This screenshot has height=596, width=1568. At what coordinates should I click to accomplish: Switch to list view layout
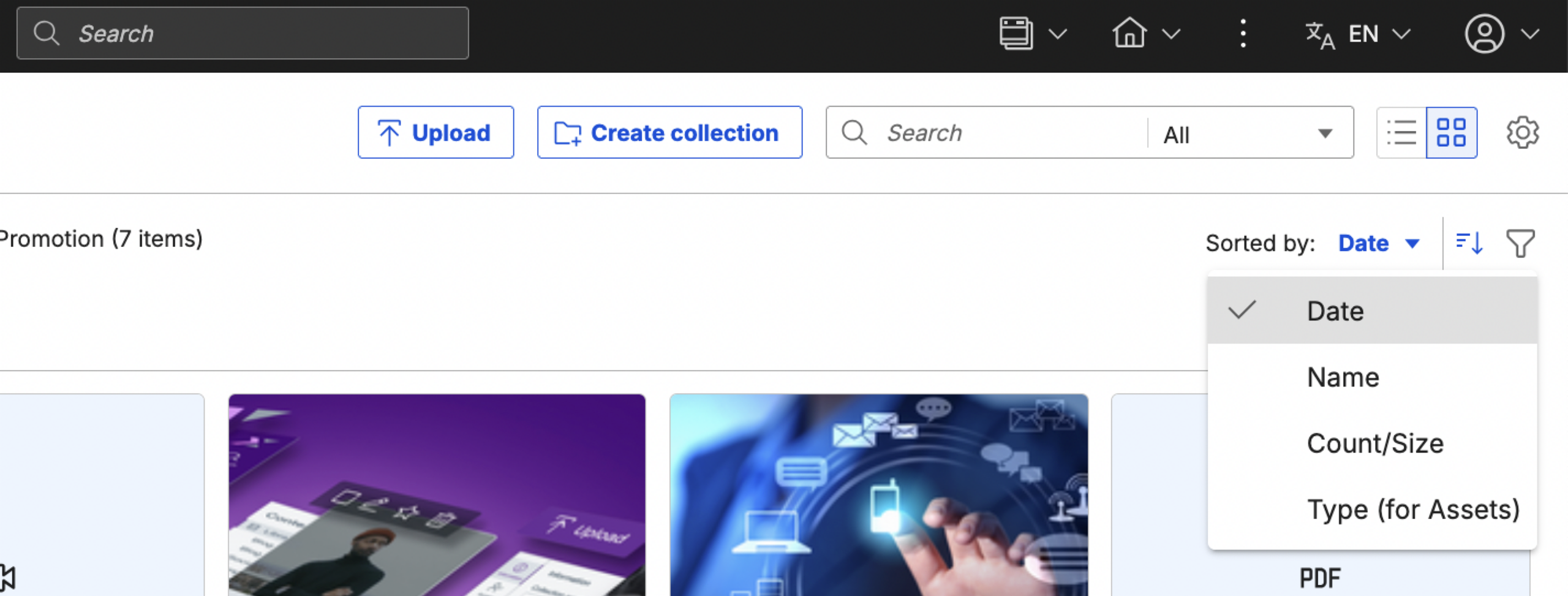tap(1402, 132)
